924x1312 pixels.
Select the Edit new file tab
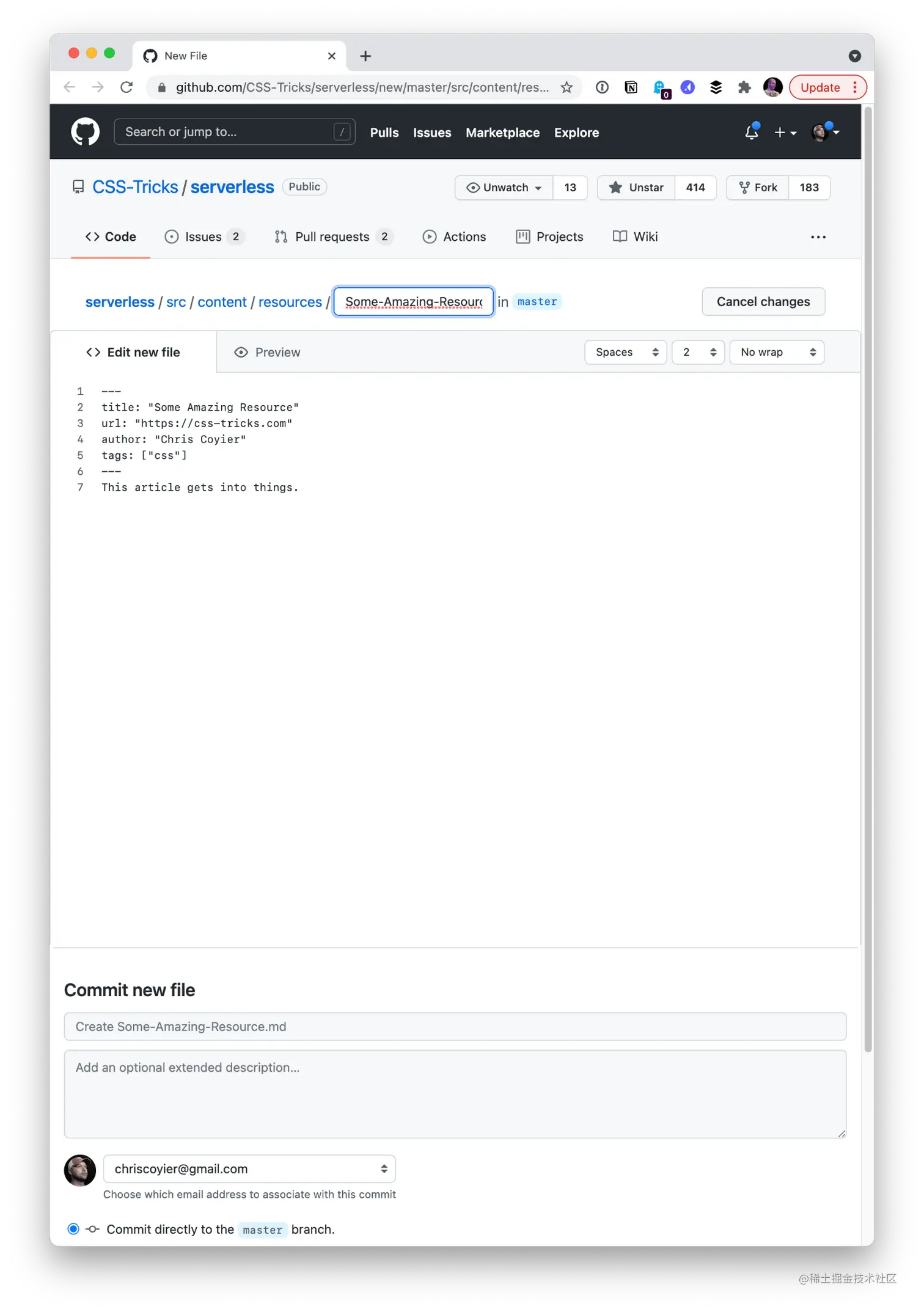(x=133, y=353)
